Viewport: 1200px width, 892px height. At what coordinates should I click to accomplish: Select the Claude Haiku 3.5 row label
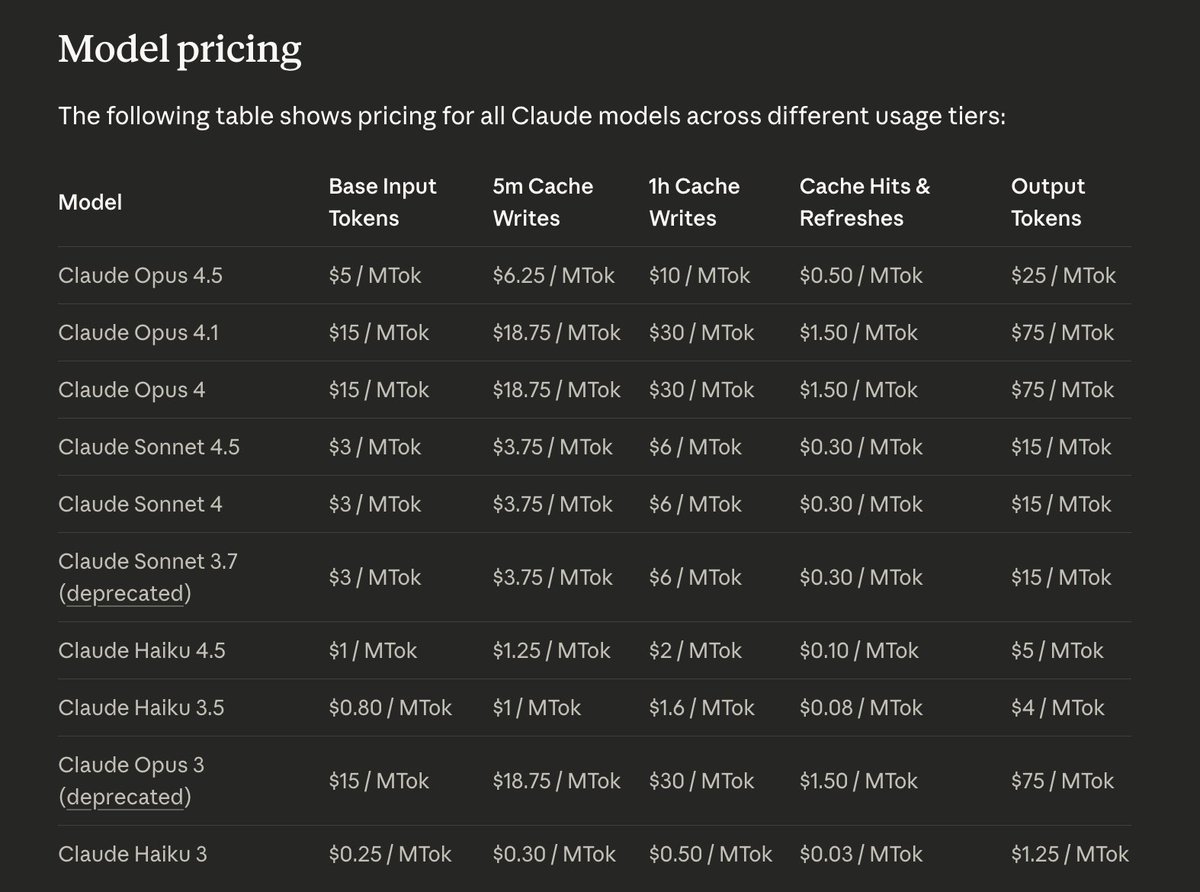[141, 708]
